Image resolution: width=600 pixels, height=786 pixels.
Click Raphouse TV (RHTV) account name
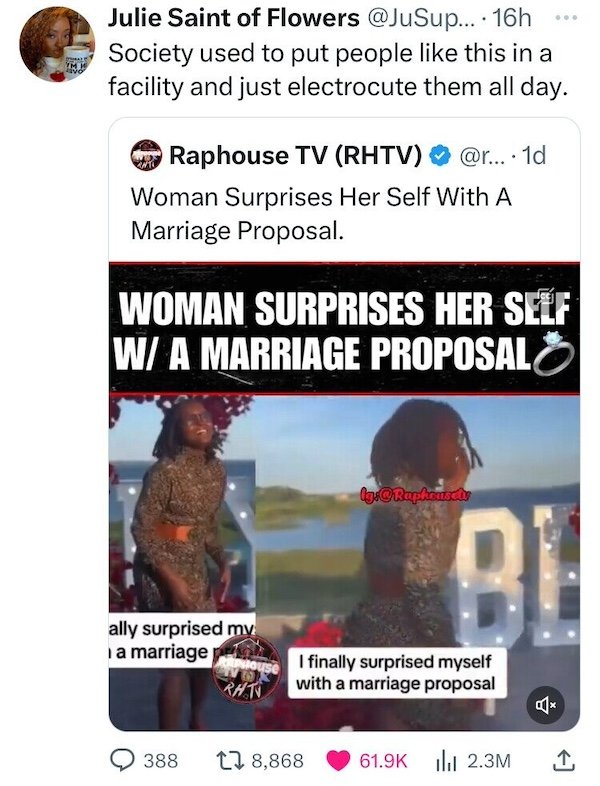click(296, 156)
